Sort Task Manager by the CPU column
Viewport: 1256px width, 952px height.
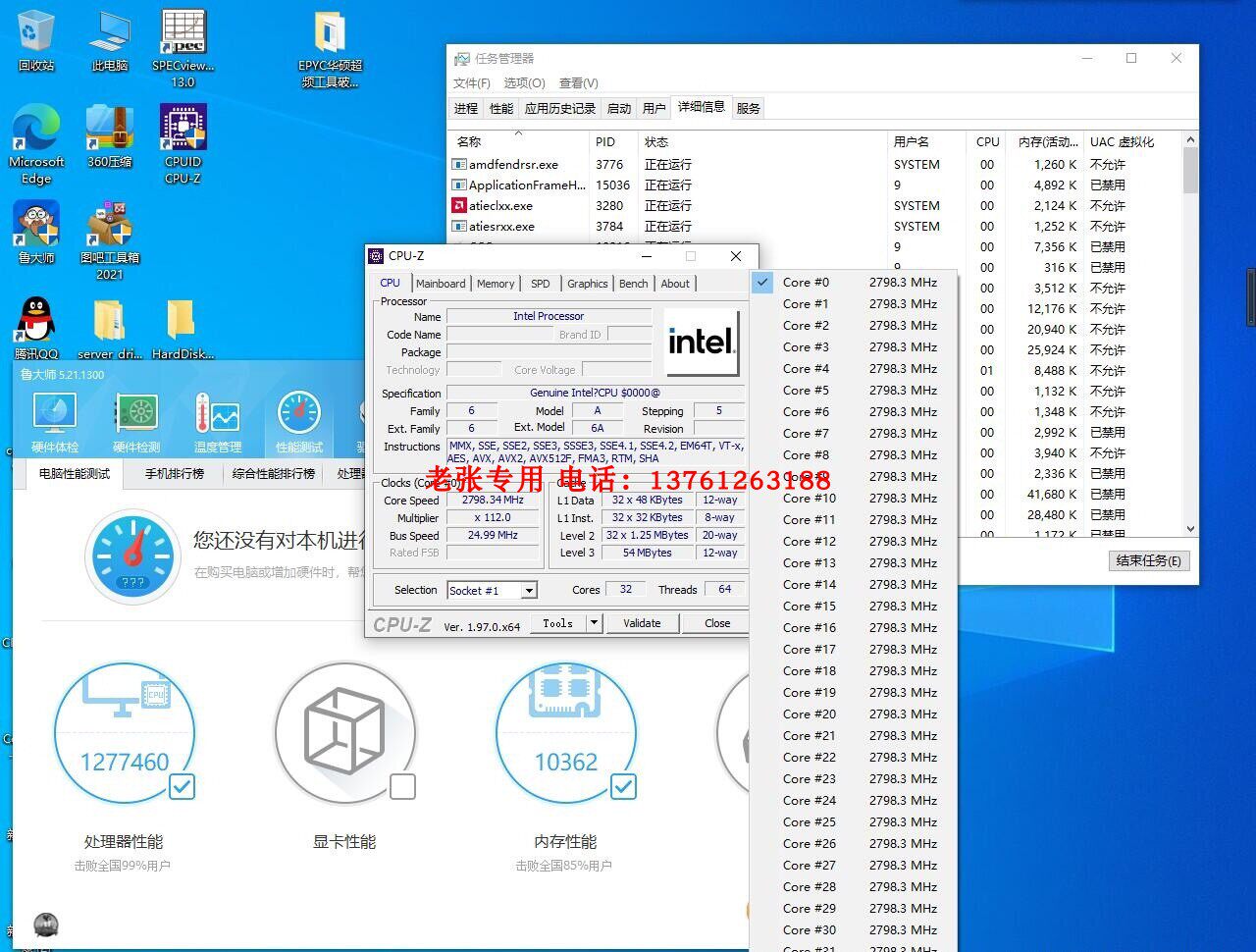(987, 142)
